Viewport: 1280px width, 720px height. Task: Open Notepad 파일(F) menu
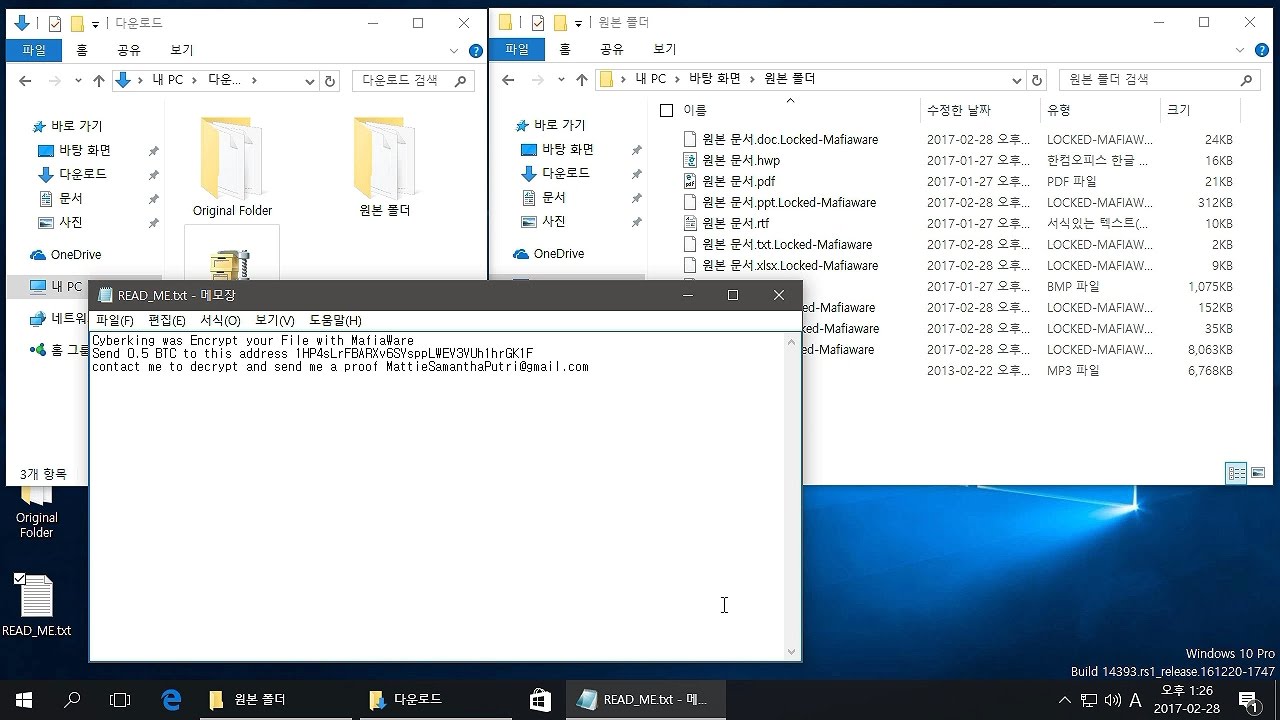(114, 320)
